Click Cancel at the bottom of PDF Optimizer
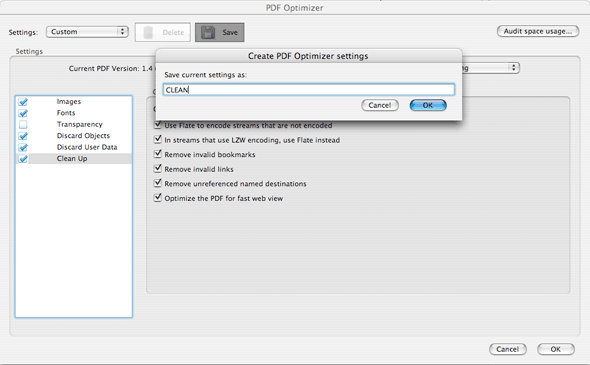This screenshot has width=590, height=365. click(508, 349)
